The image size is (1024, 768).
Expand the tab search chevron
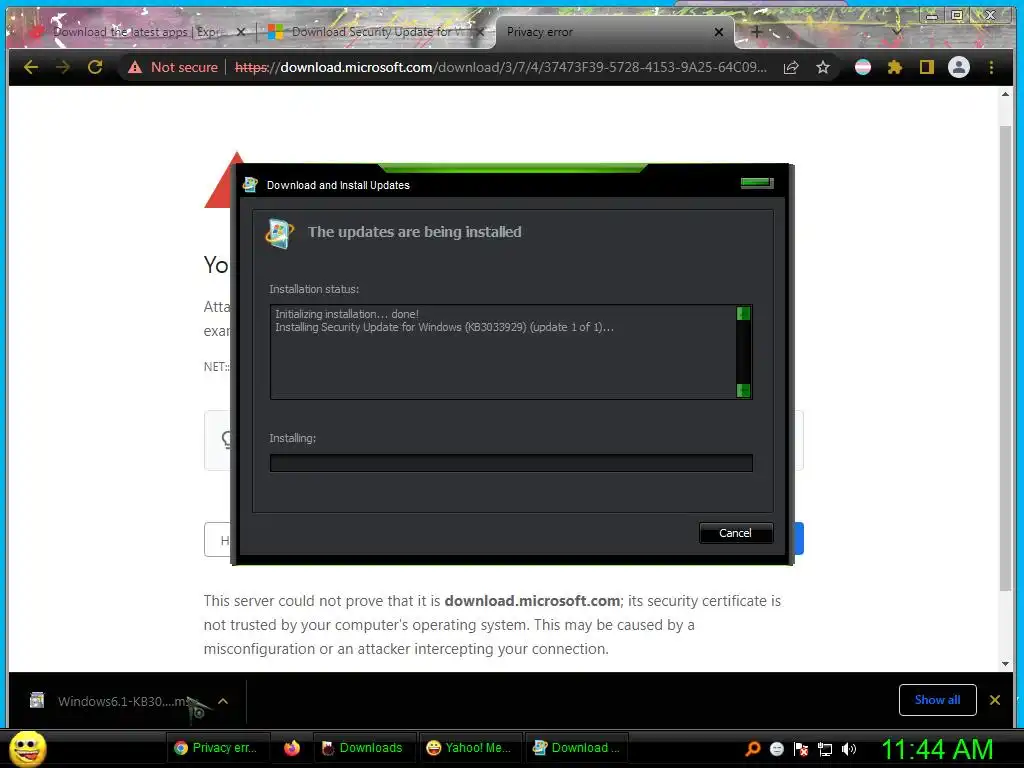point(897,31)
